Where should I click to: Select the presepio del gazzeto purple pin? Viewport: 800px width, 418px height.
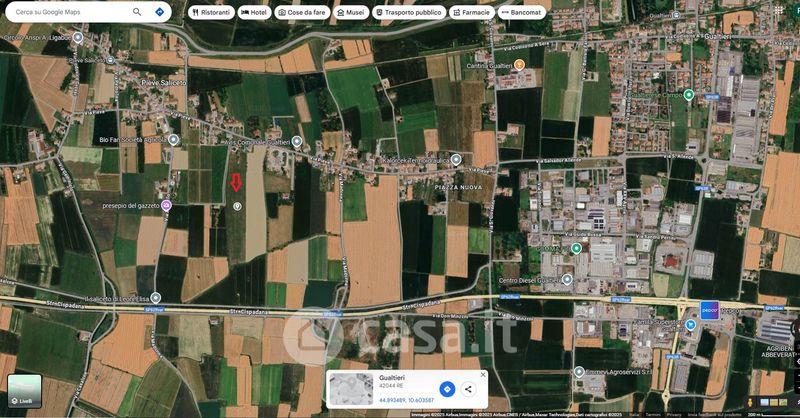pyautogui.click(x=167, y=205)
